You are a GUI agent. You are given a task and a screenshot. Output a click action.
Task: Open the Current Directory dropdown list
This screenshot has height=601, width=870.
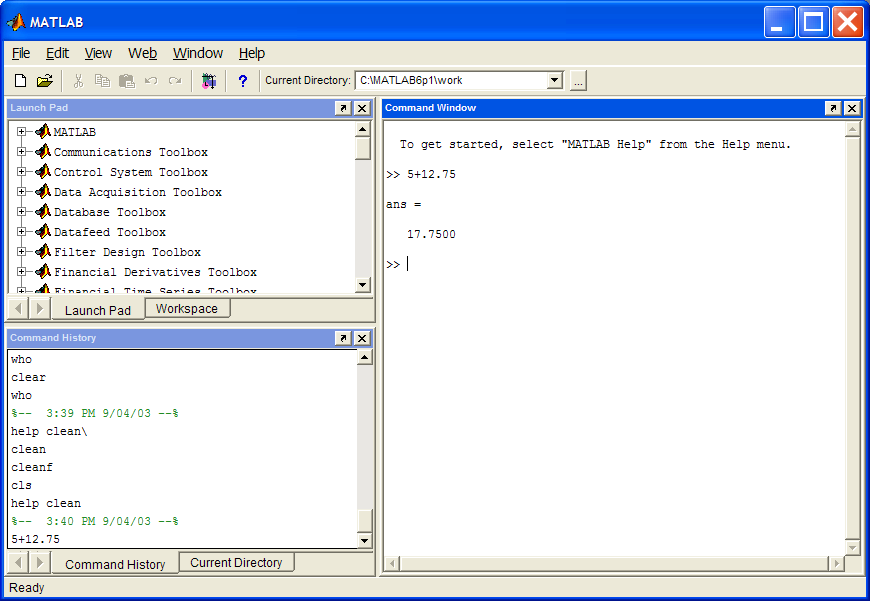[554, 80]
